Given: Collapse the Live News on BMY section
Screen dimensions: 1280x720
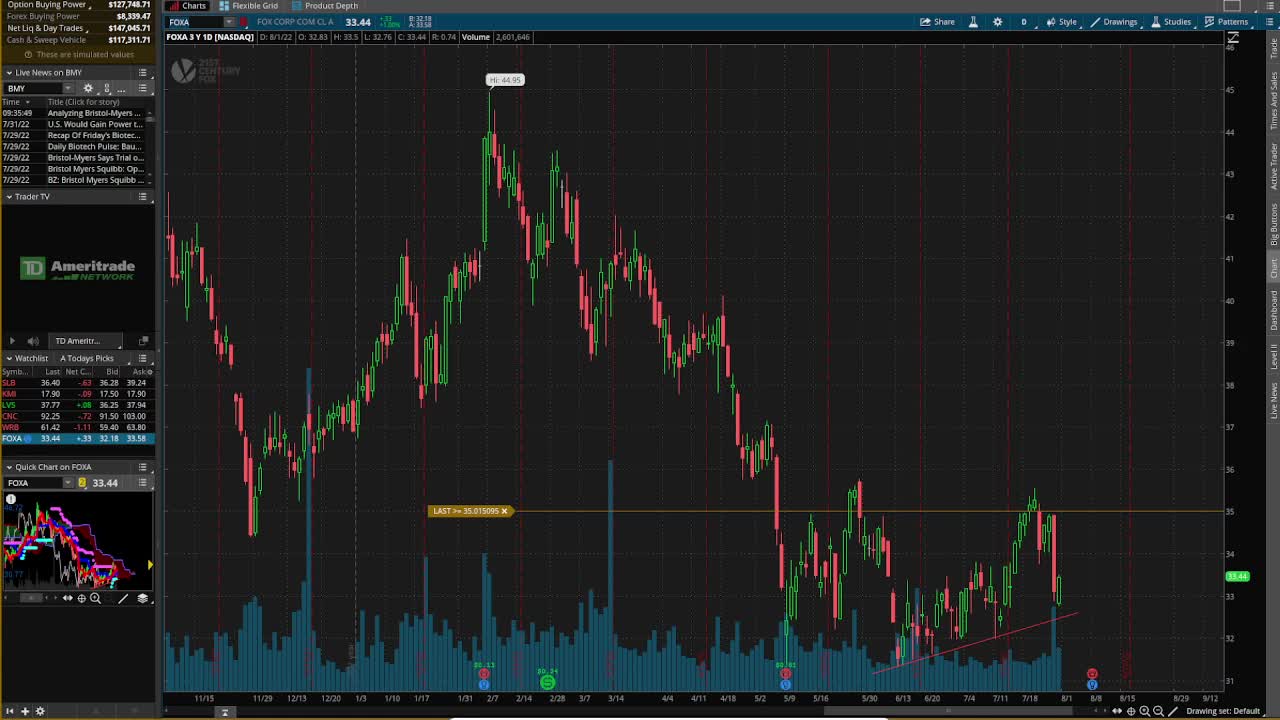Looking at the screenshot, I should pyautogui.click(x=9, y=73).
